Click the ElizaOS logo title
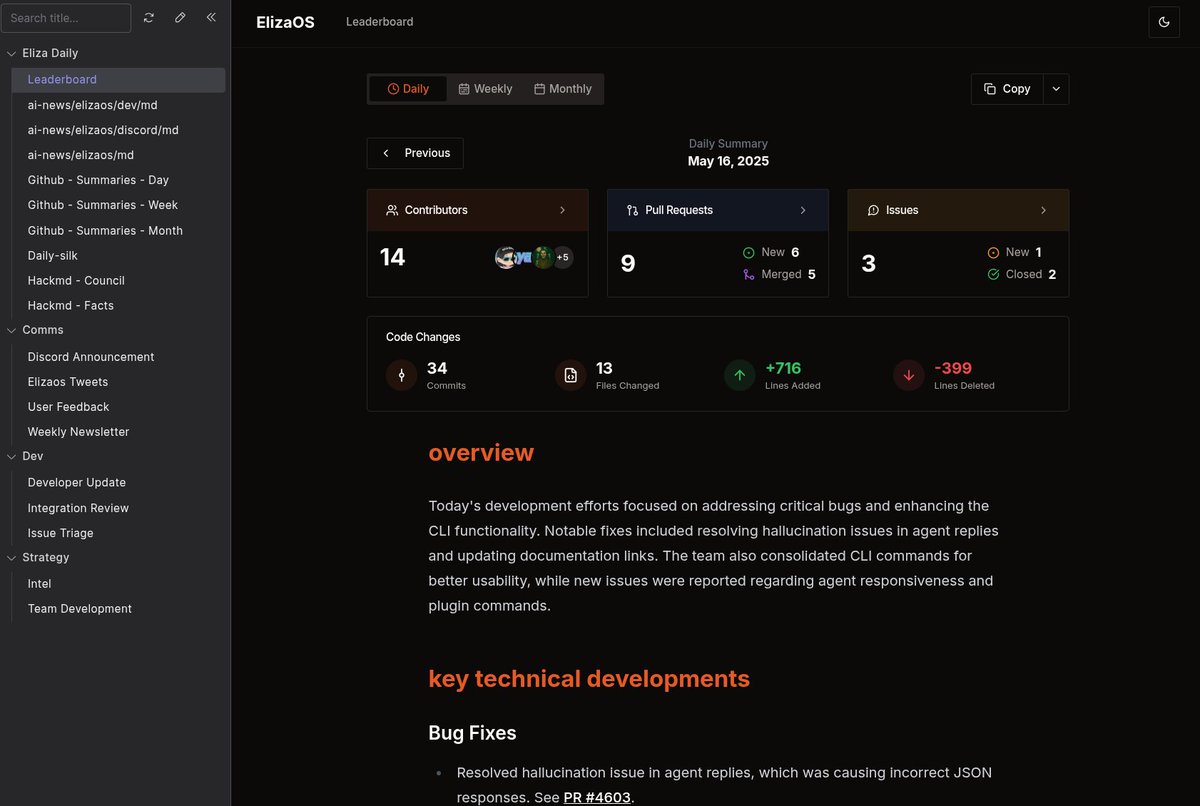1200x806 pixels. [x=285, y=22]
